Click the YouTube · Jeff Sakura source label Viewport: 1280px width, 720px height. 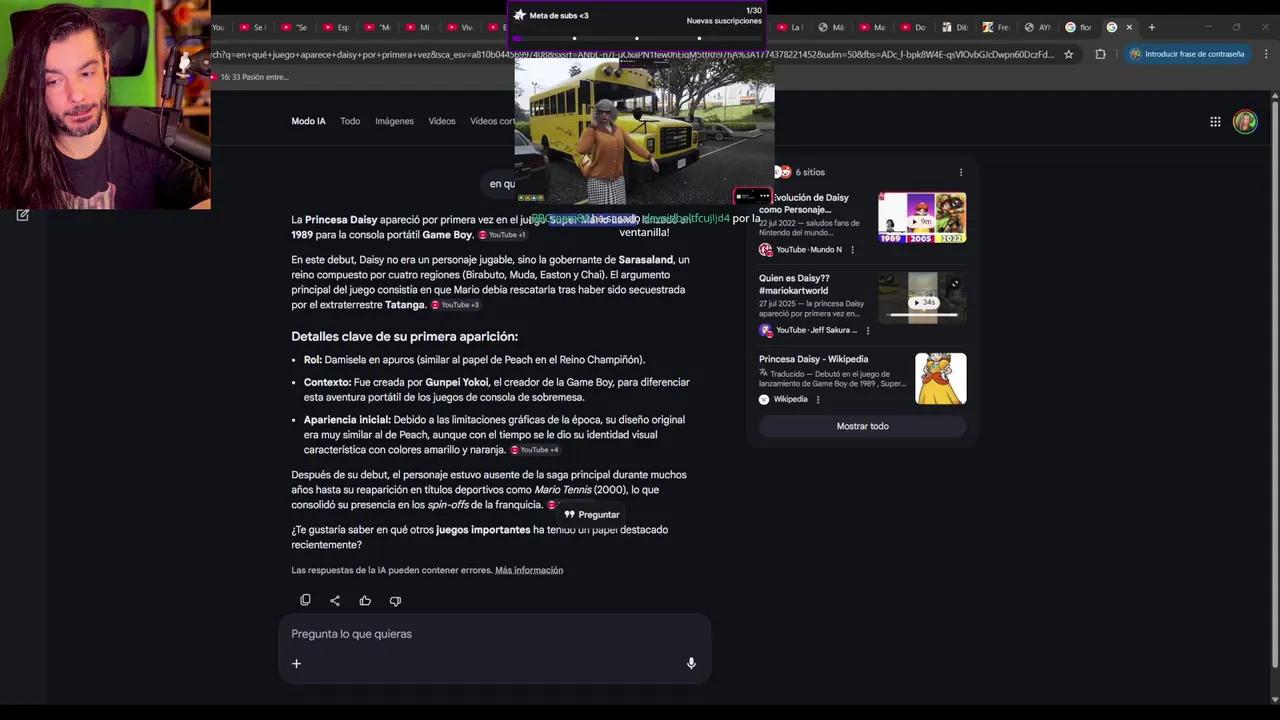pos(816,330)
